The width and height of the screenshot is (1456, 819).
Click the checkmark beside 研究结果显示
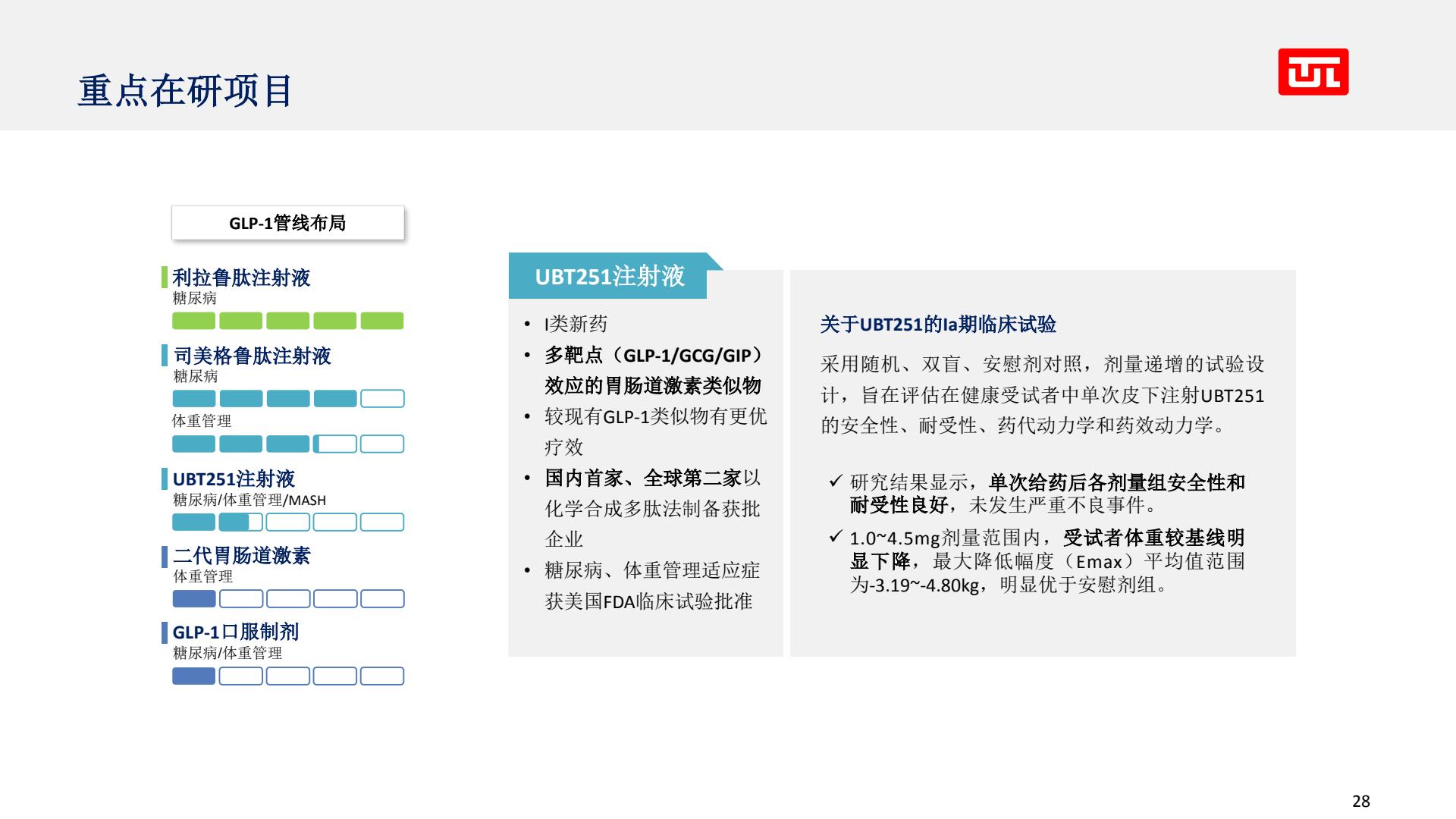pyautogui.click(x=836, y=481)
